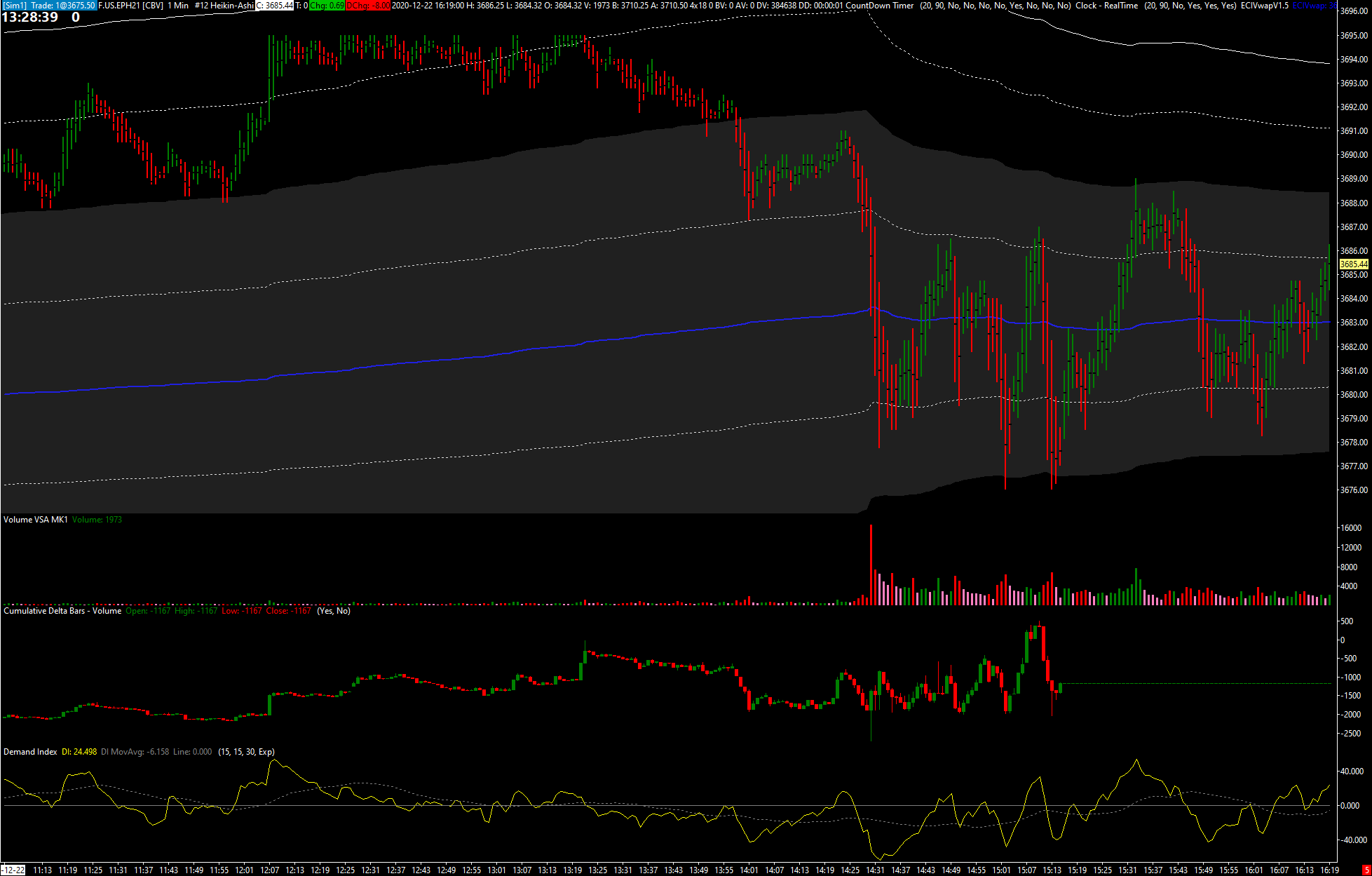Viewport: 1372px width, 876px height.
Task: Click the yellow 3685.44 last price marker
Action: coord(1353,264)
